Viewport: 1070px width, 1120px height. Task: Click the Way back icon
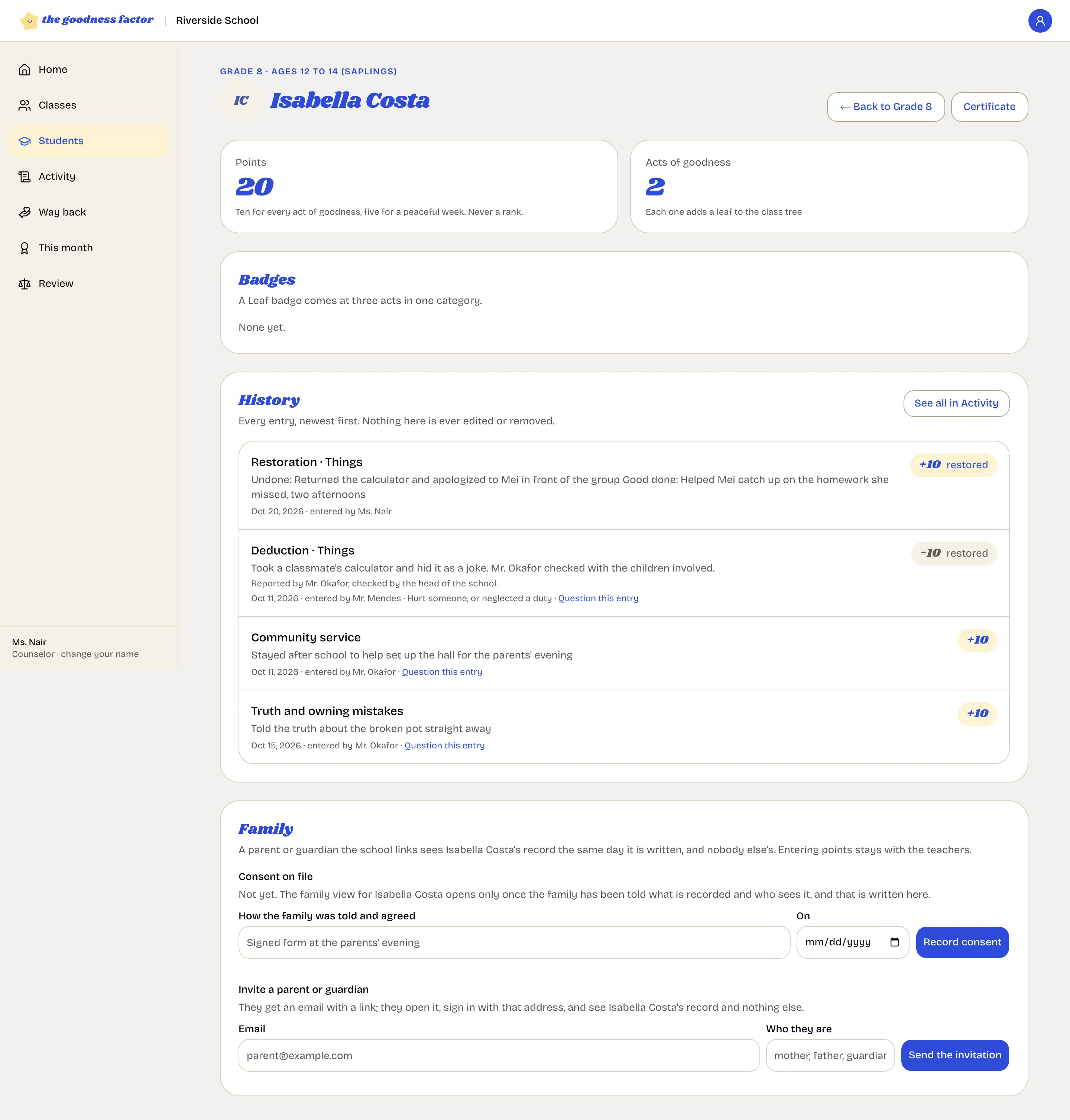pos(25,212)
